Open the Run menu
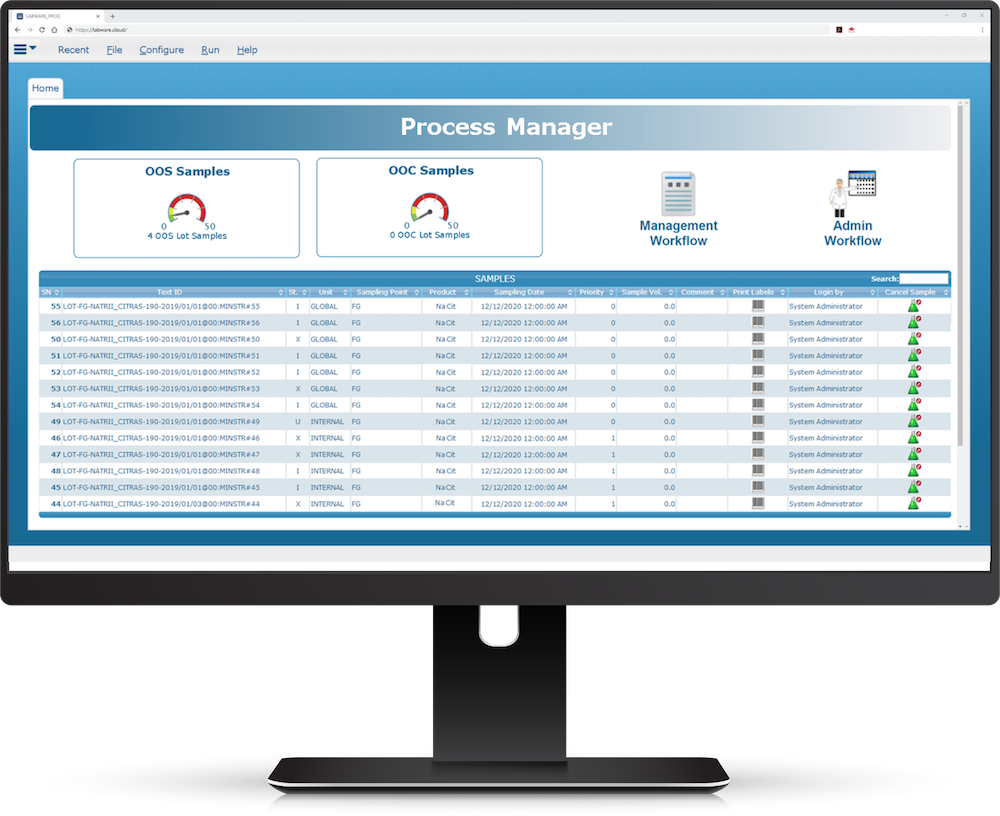 (x=210, y=50)
